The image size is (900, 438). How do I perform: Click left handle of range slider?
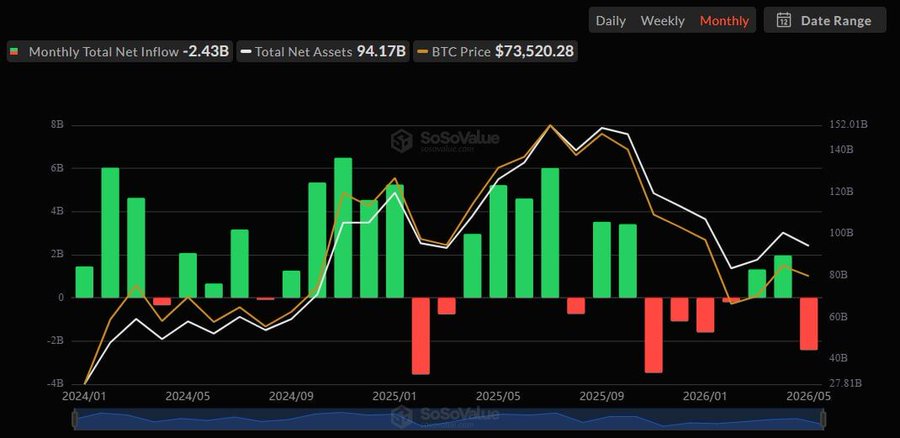click(x=75, y=419)
